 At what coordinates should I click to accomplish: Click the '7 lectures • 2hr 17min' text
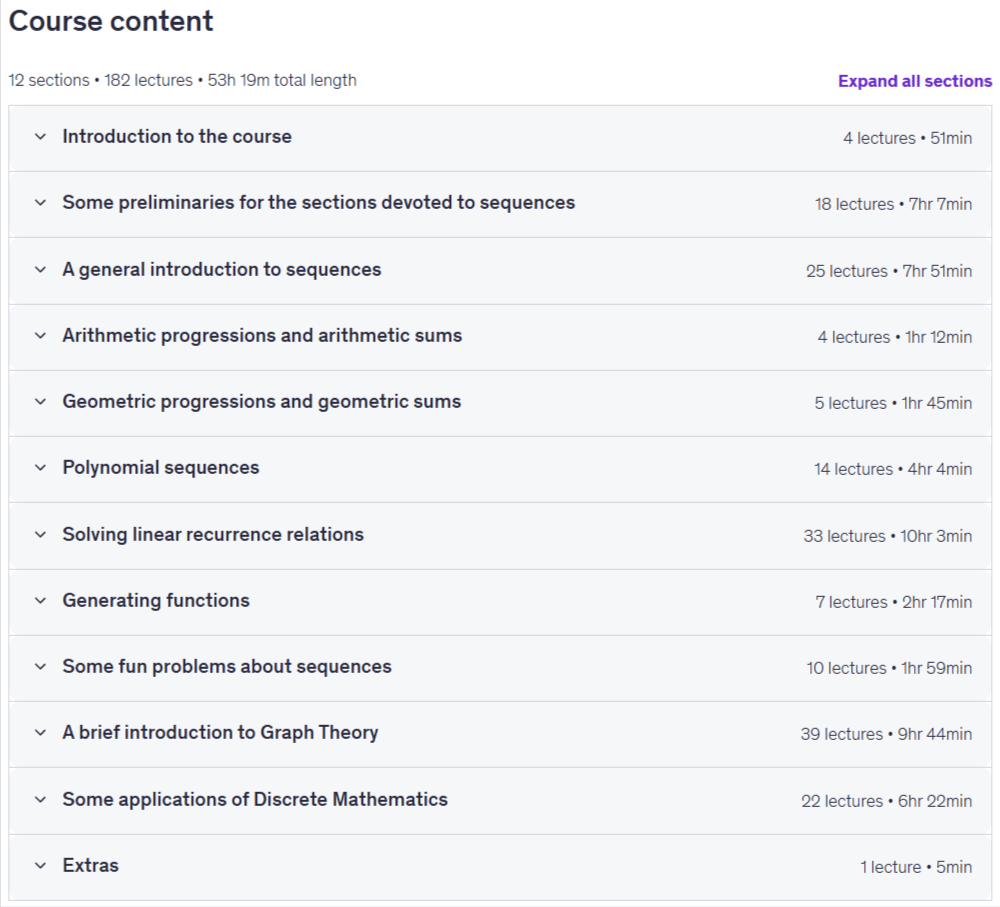[893, 603]
